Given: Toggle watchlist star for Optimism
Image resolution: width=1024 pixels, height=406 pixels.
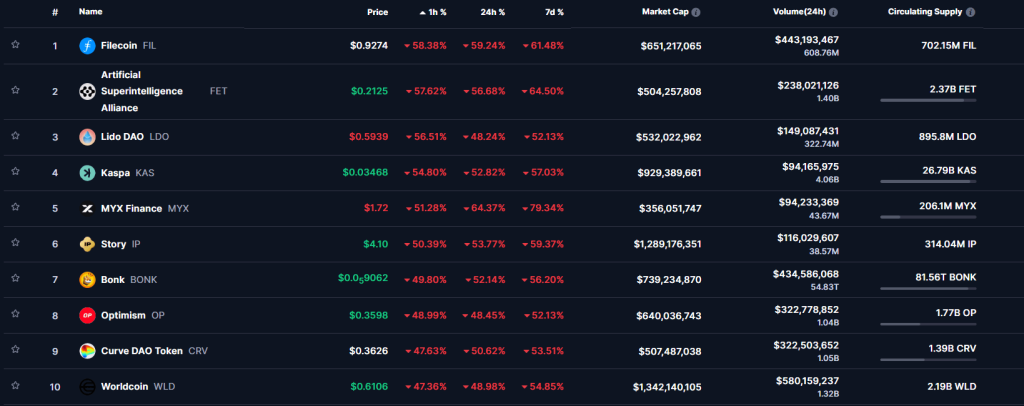Looking at the screenshot, I should 15,315.
